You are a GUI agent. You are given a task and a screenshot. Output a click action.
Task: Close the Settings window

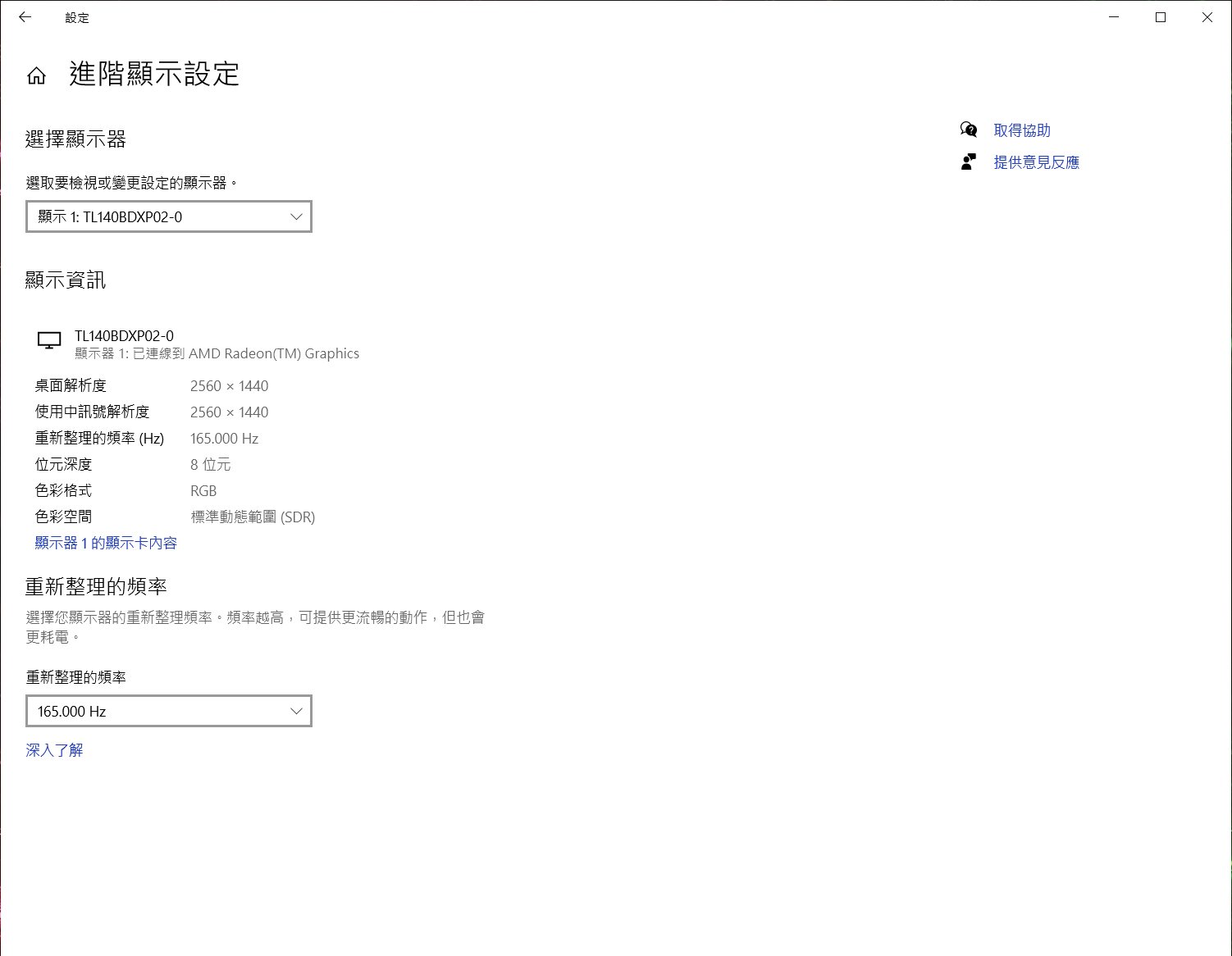tap(1207, 17)
